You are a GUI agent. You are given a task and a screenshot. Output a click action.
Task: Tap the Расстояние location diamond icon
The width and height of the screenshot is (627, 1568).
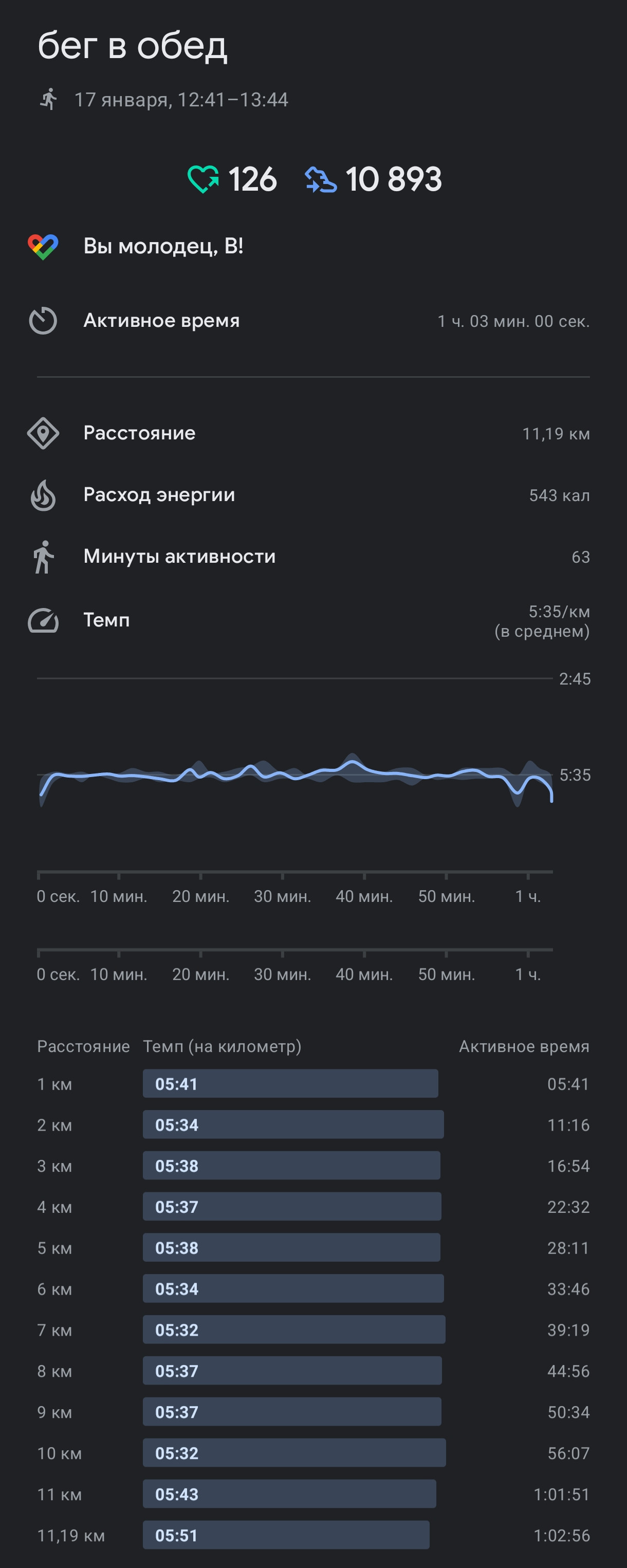pos(43,433)
